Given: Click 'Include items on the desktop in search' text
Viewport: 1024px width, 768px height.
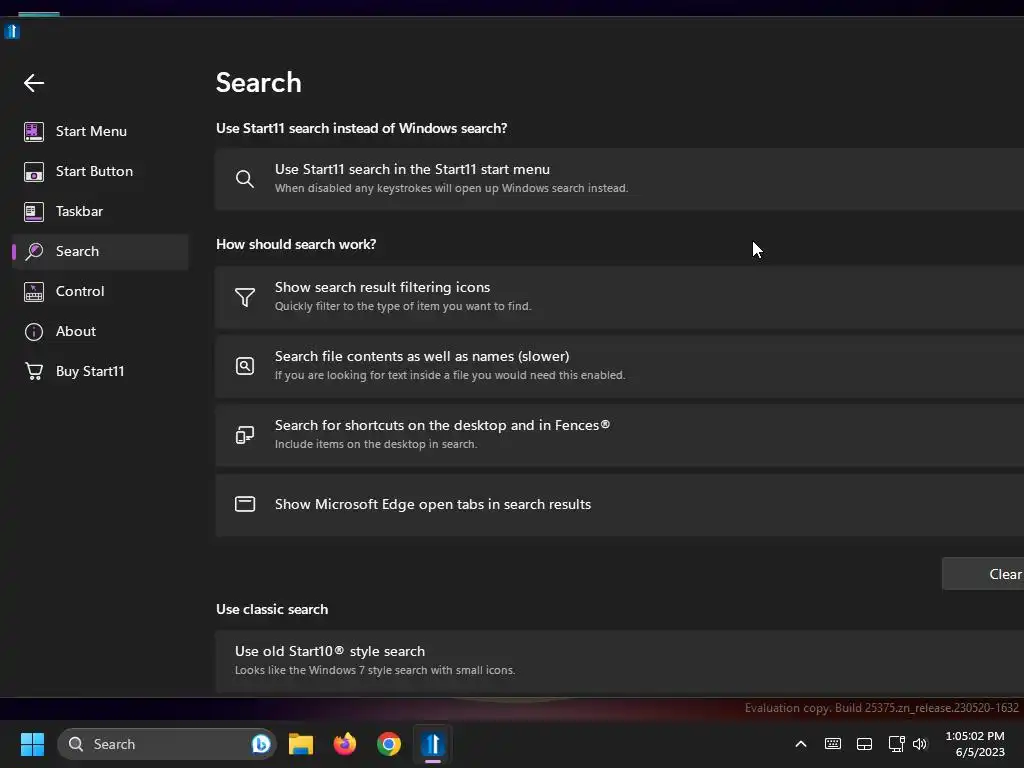Looking at the screenshot, I should pos(376,444).
